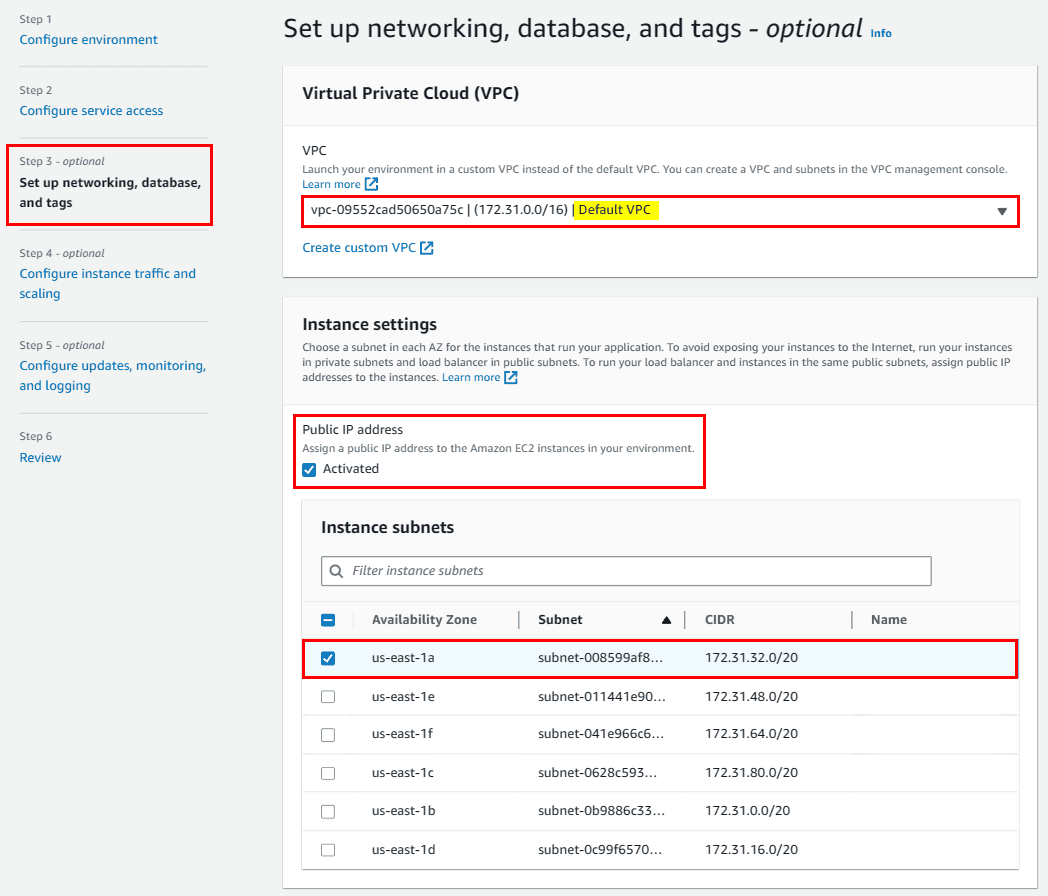Go to Configure service access step
This screenshot has width=1048, height=896.
[91, 111]
